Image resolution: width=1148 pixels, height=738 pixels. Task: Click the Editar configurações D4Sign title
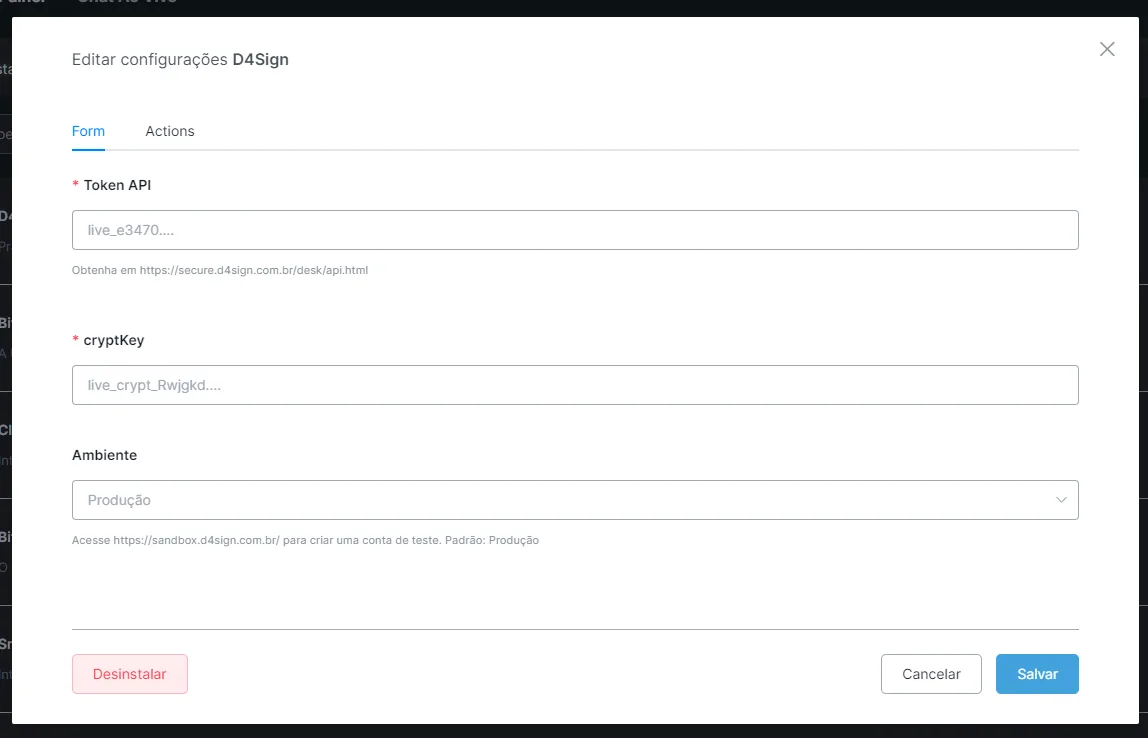[180, 59]
